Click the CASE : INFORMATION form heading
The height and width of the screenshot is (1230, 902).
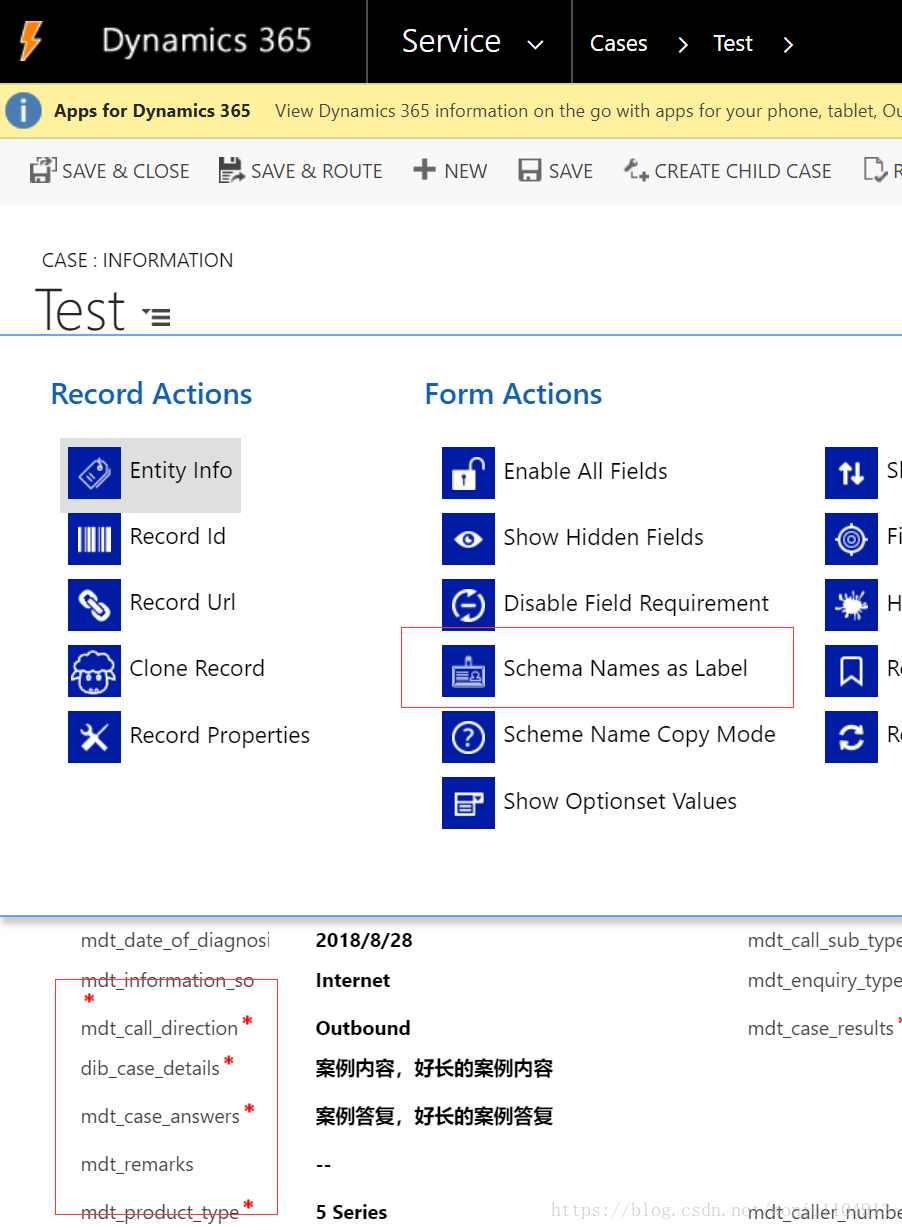137,260
